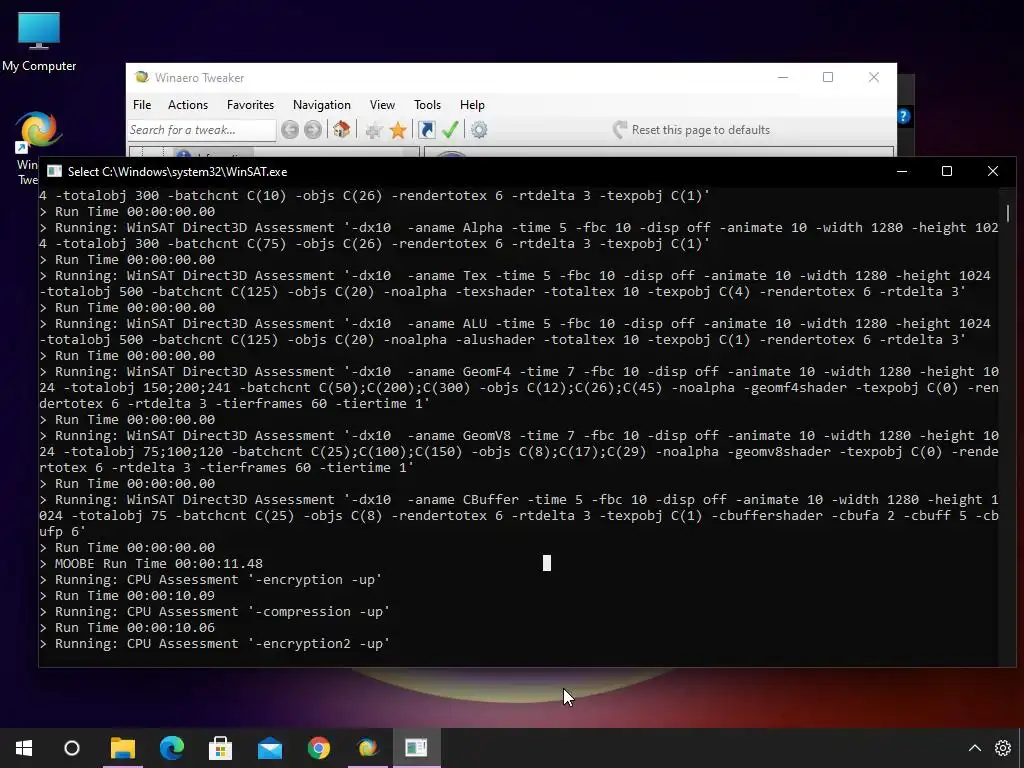This screenshot has width=1024, height=768.
Task: Click the WinSAT console window title icon
Action: pyautogui.click(x=54, y=172)
